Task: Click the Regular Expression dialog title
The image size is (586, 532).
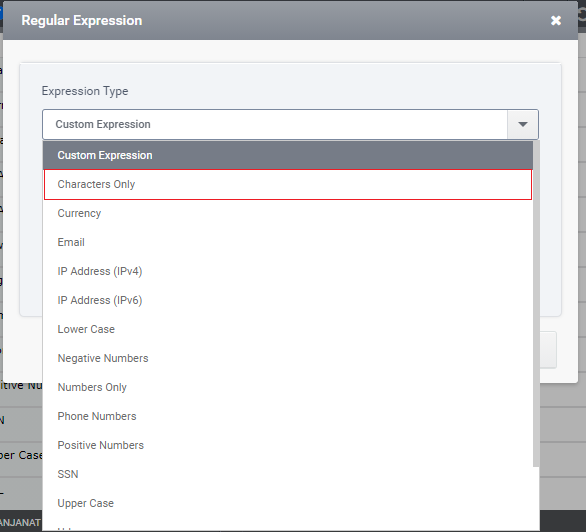Action: (x=82, y=21)
